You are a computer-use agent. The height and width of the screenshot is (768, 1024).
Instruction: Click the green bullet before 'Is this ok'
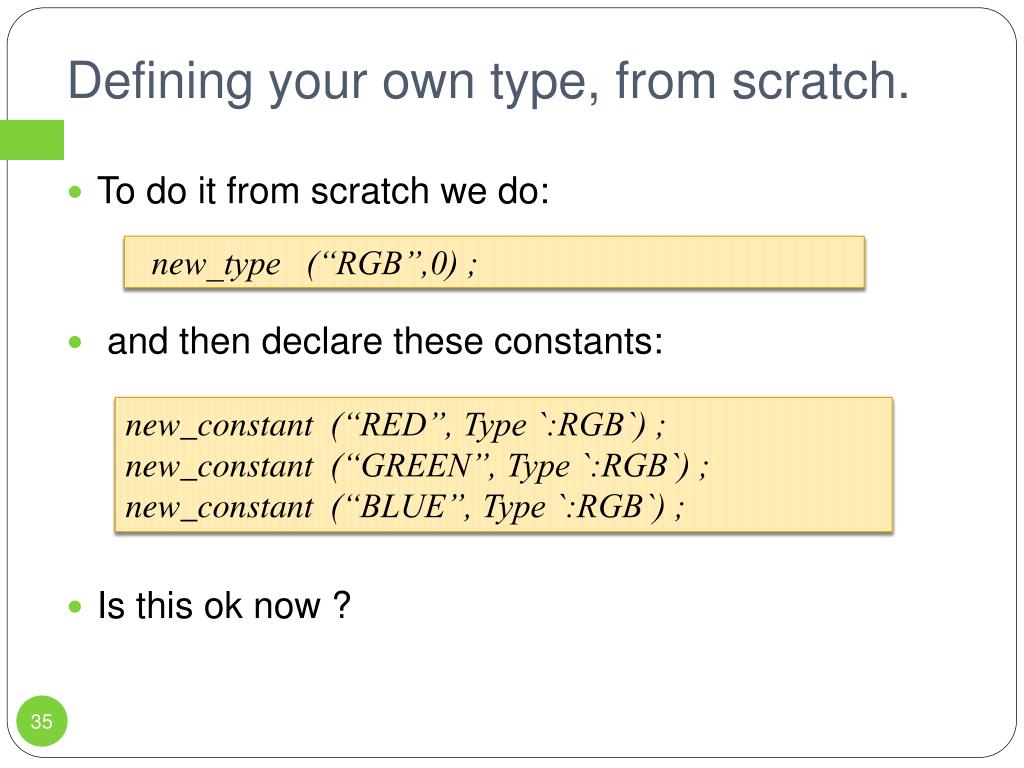pyautogui.click(x=76, y=607)
